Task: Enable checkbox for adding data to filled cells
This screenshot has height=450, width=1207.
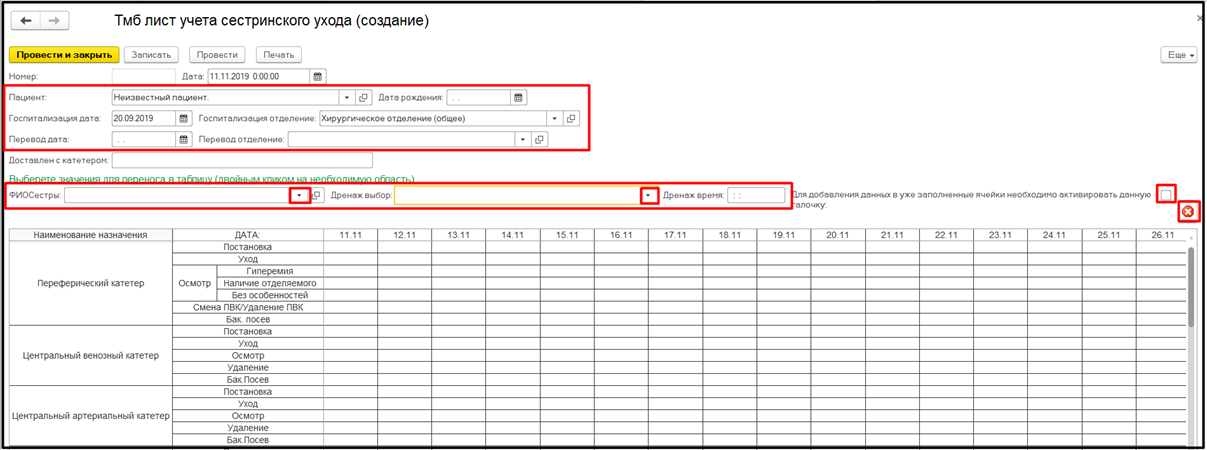Action: [x=1166, y=194]
